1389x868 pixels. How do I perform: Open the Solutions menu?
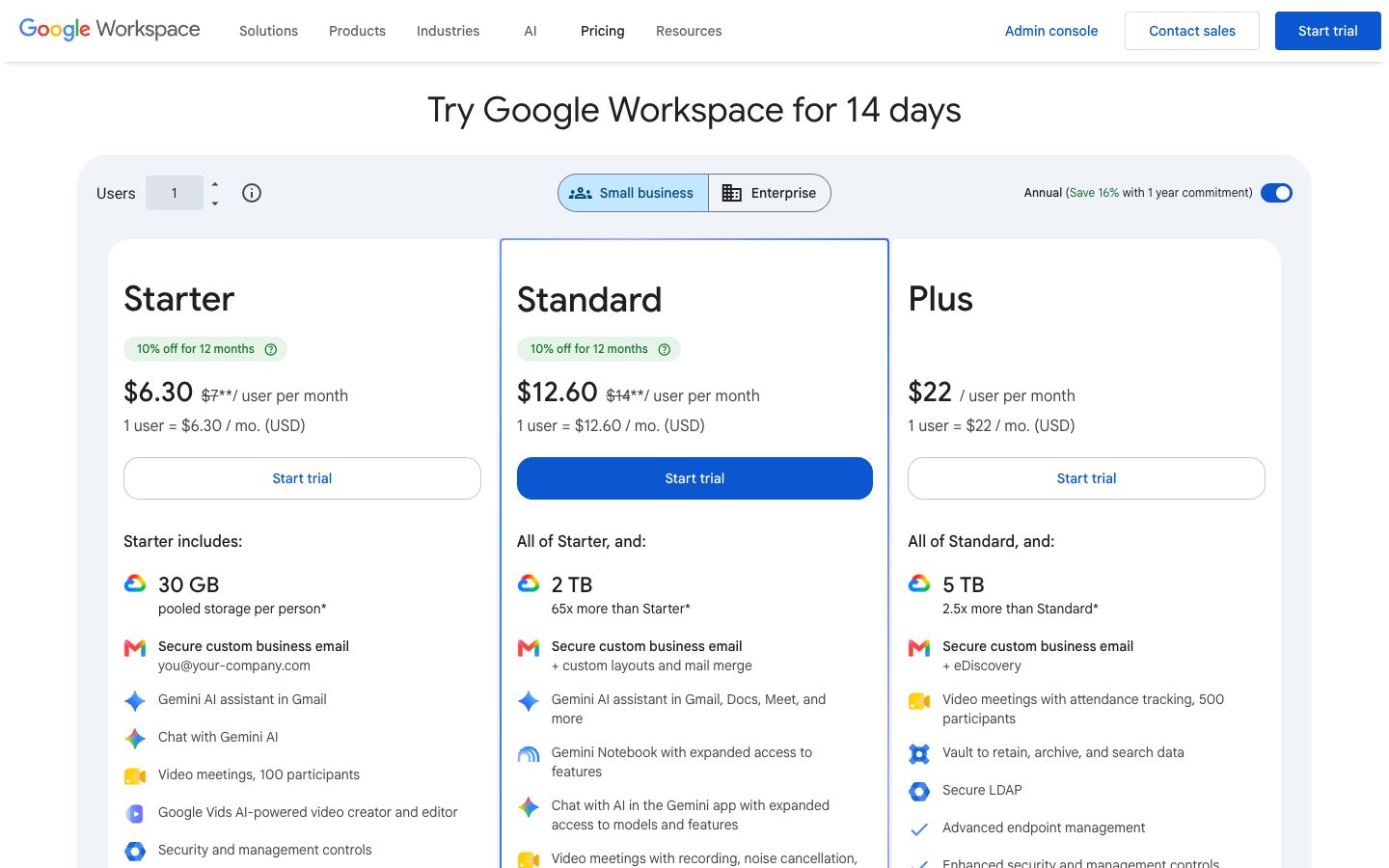click(x=268, y=31)
